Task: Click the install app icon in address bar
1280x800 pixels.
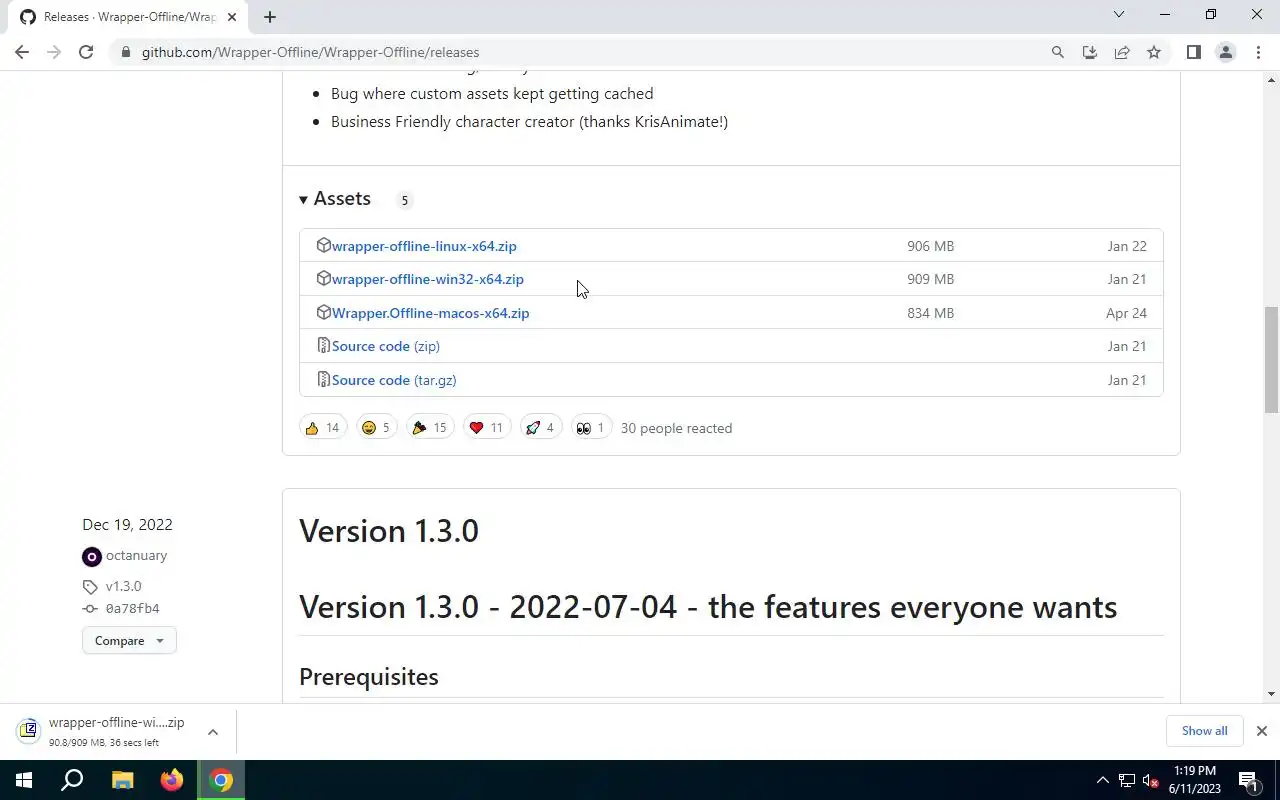Action: coord(1090,52)
